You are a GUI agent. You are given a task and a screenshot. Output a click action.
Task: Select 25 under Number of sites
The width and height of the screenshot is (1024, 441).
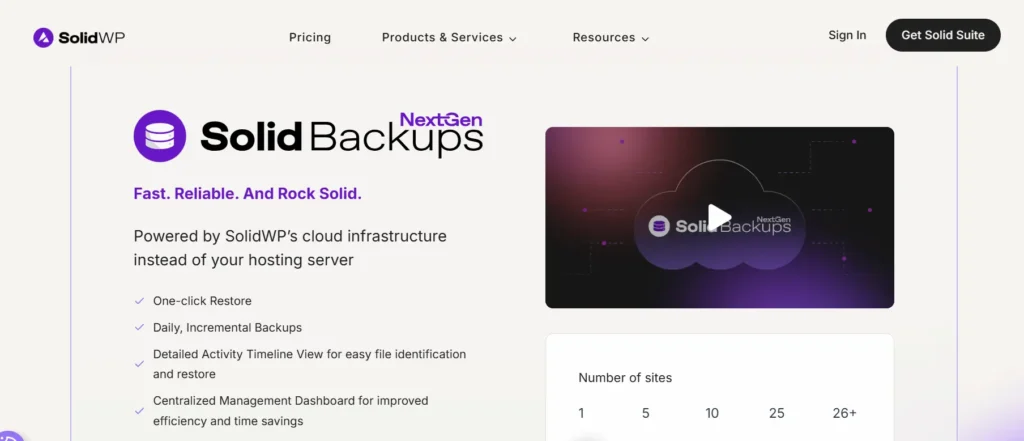[x=776, y=413]
